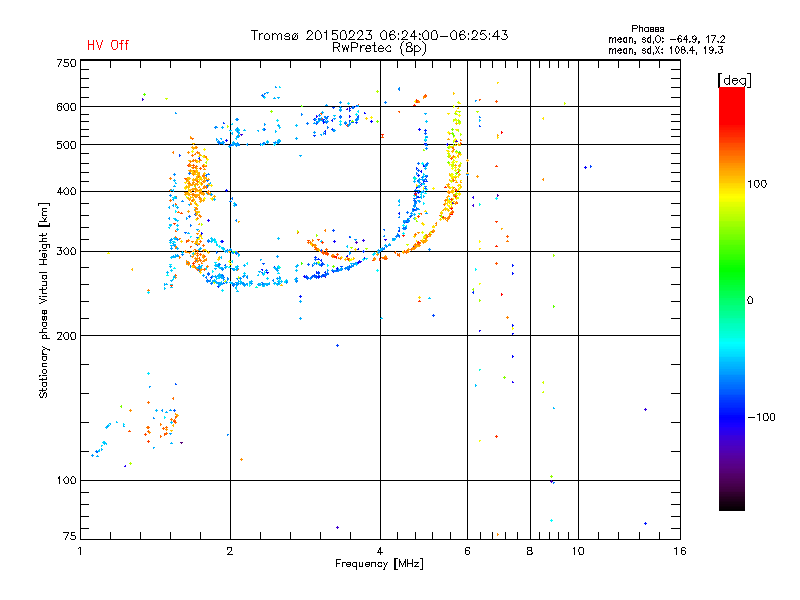Screen dimensions: 800x600
Task: Click the y-axis tick label '75'
Action: [x=70, y=536]
